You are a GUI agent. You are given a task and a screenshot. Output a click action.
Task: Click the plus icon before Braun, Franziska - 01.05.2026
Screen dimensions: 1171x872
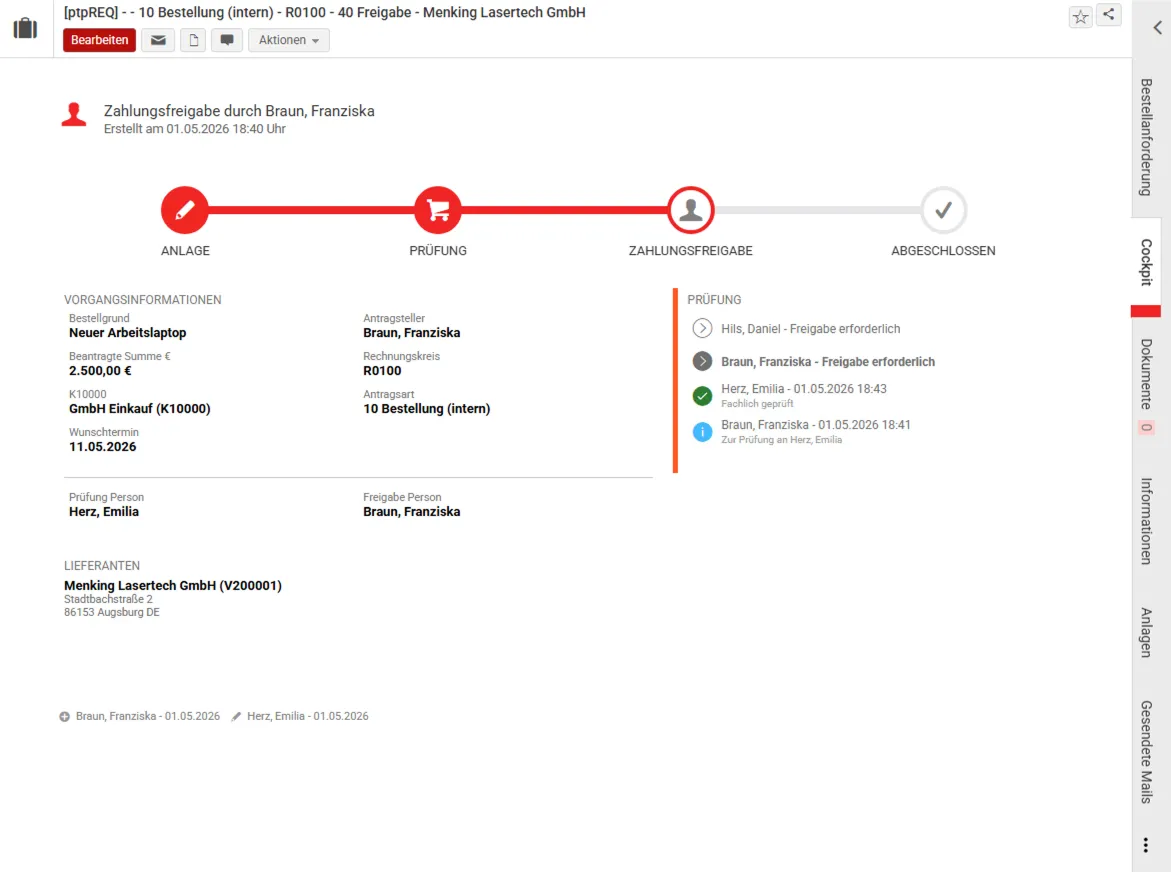tap(65, 717)
